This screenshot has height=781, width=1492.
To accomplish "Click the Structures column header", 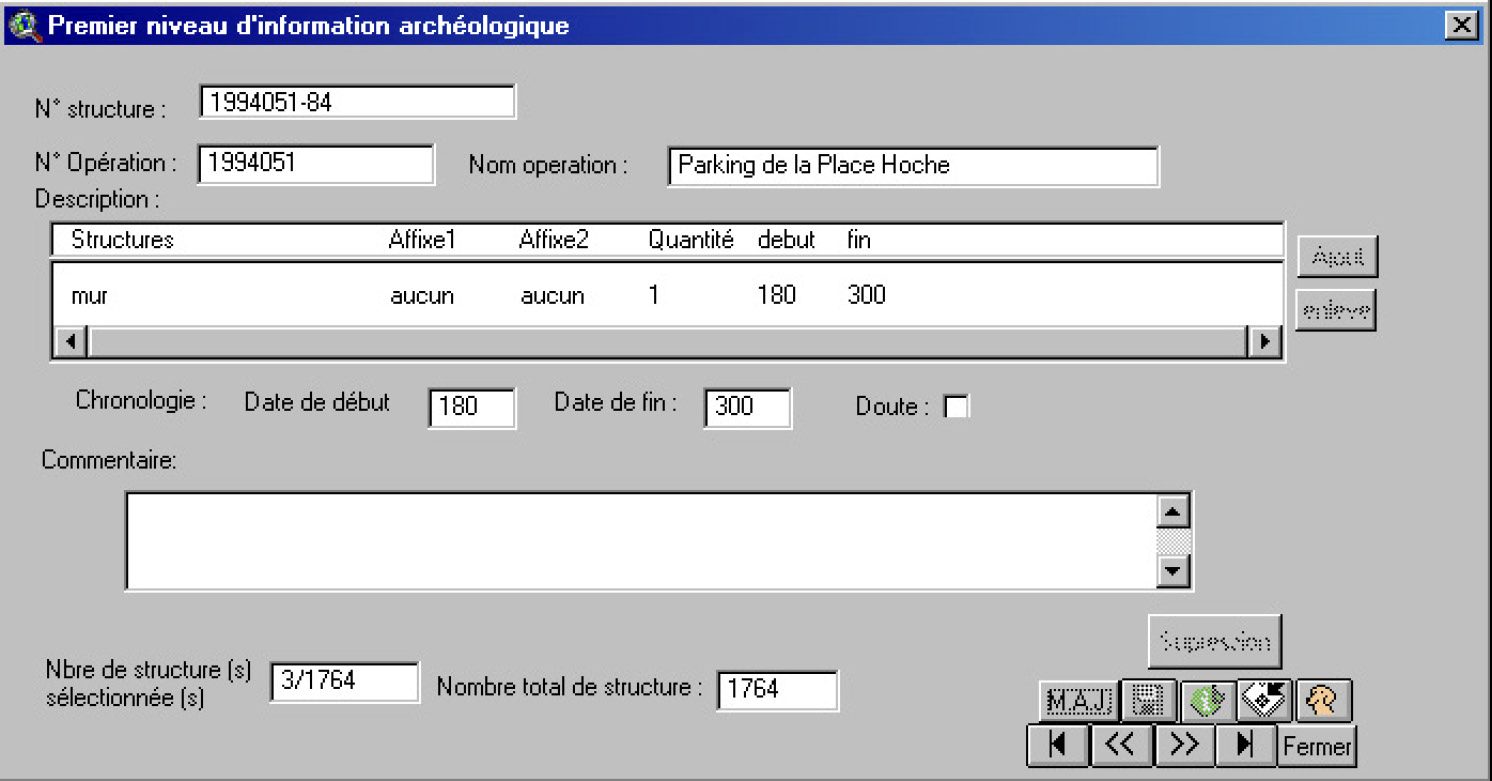I will coord(122,240).
